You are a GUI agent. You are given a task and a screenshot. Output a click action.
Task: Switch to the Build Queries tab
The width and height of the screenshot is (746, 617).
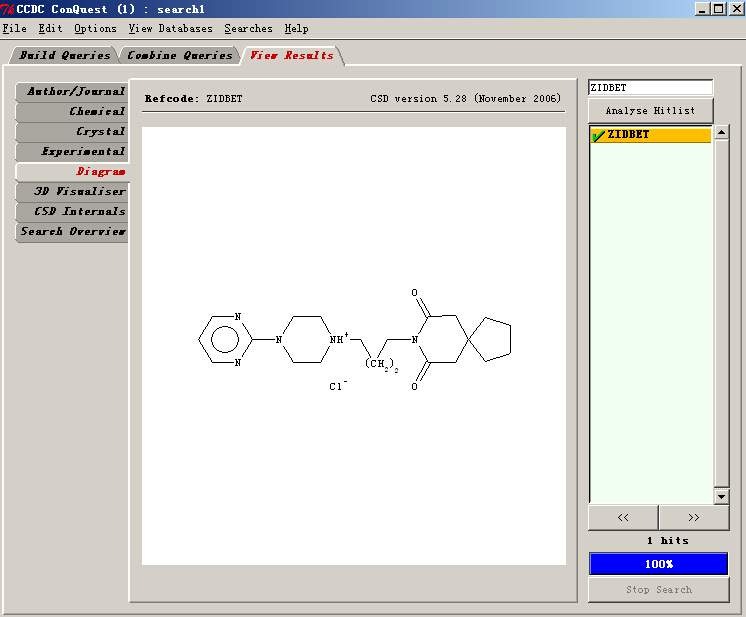(64, 56)
